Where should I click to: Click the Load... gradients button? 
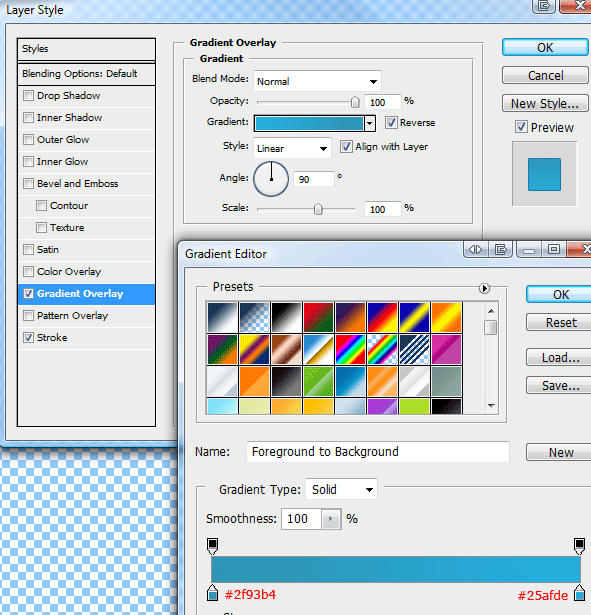click(x=559, y=357)
